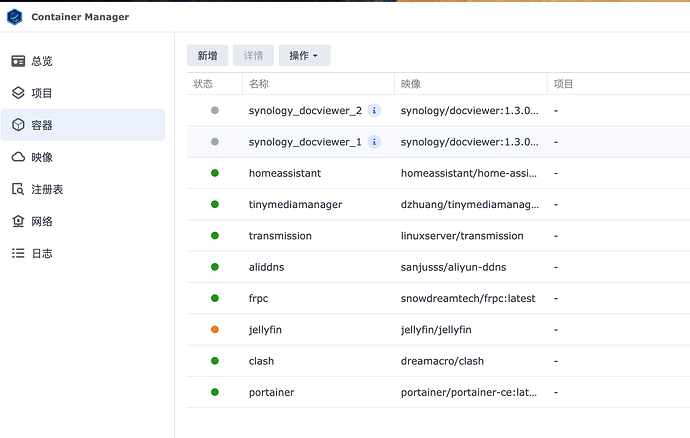Viewport: 690px width, 438px height.
Task: Click the 容器 cube icon in sidebar
Action: click(x=18, y=125)
